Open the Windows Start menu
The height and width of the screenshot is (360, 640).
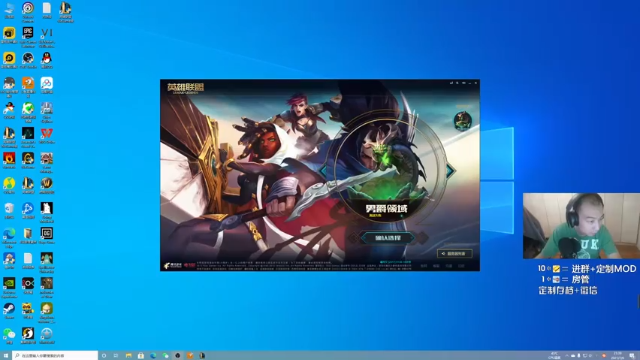click(6, 356)
